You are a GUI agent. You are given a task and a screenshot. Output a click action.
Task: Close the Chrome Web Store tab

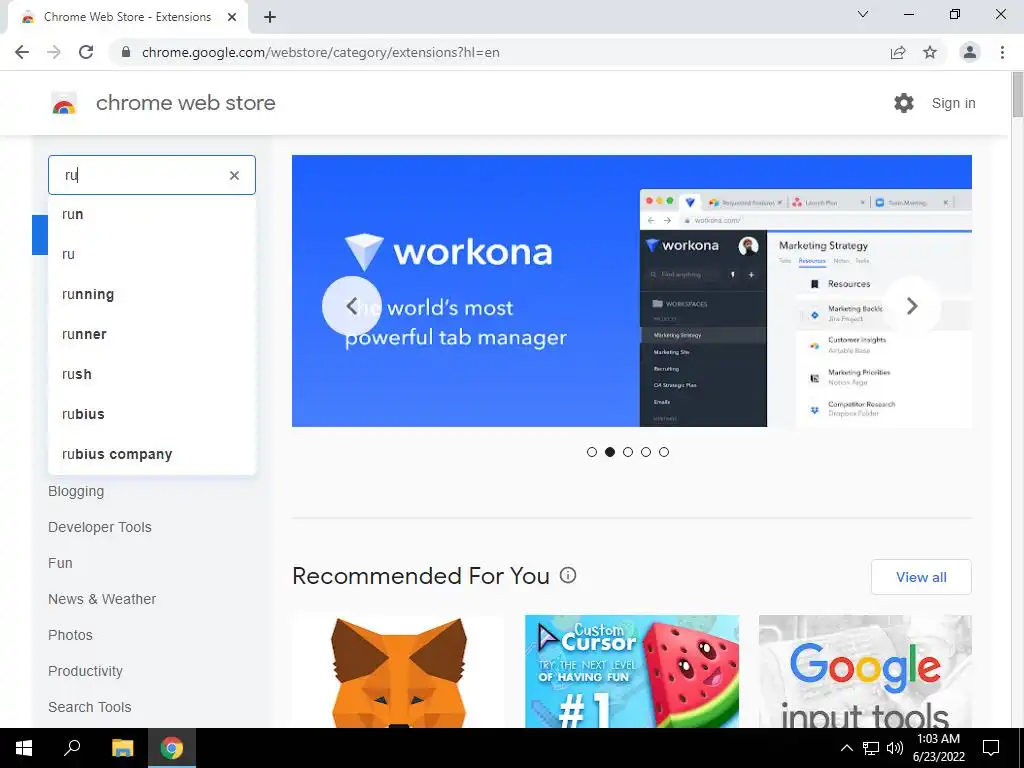[232, 17]
